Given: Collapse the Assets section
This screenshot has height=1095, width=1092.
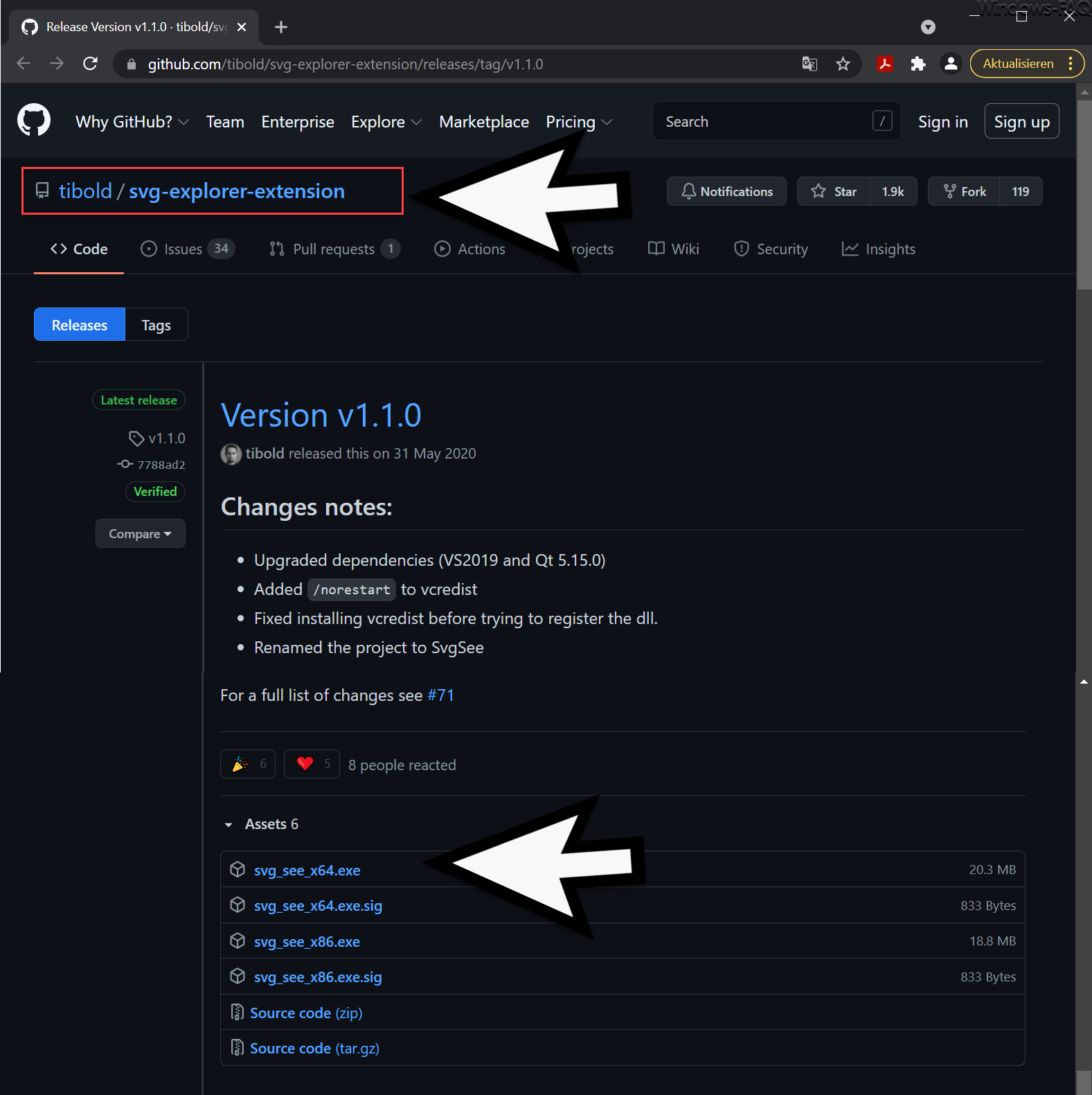Looking at the screenshot, I should 262,824.
